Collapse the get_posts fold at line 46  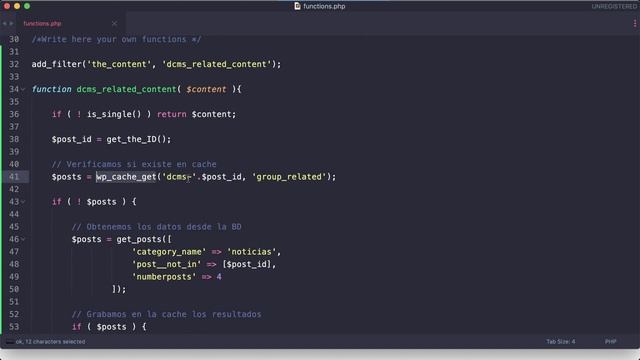(x=23, y=239)
